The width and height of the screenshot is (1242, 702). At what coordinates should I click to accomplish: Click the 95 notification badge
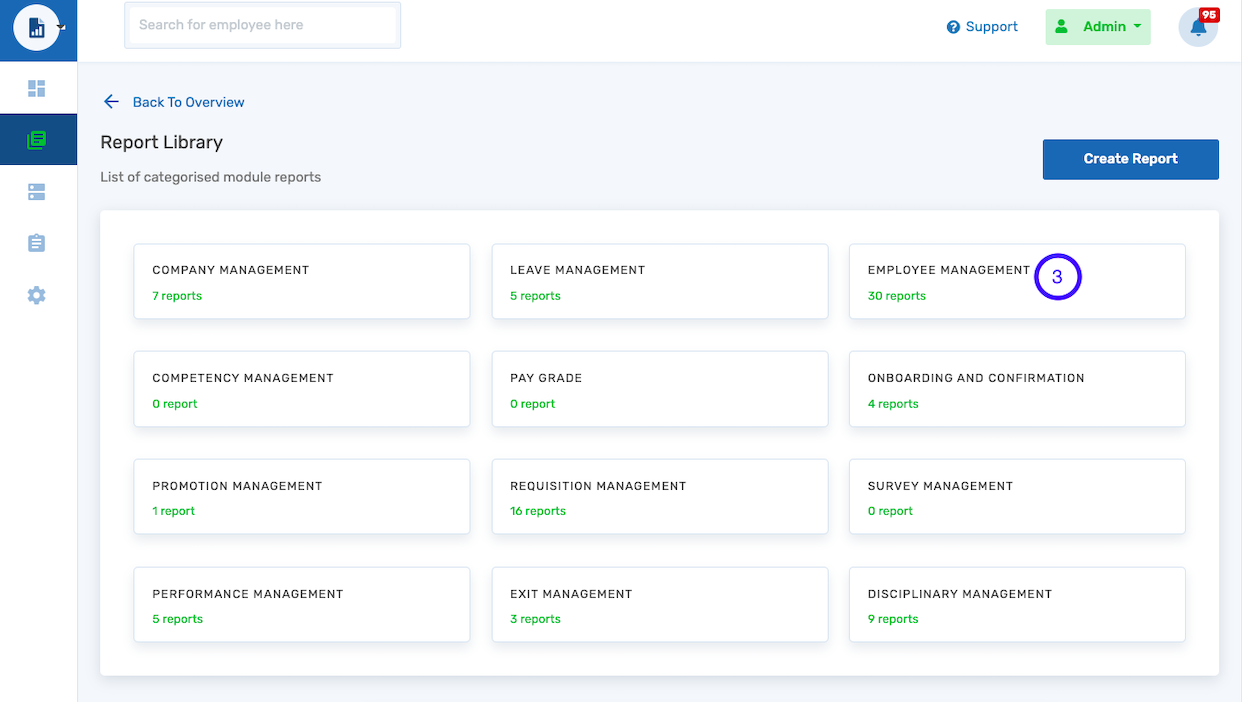(1211, 16)
